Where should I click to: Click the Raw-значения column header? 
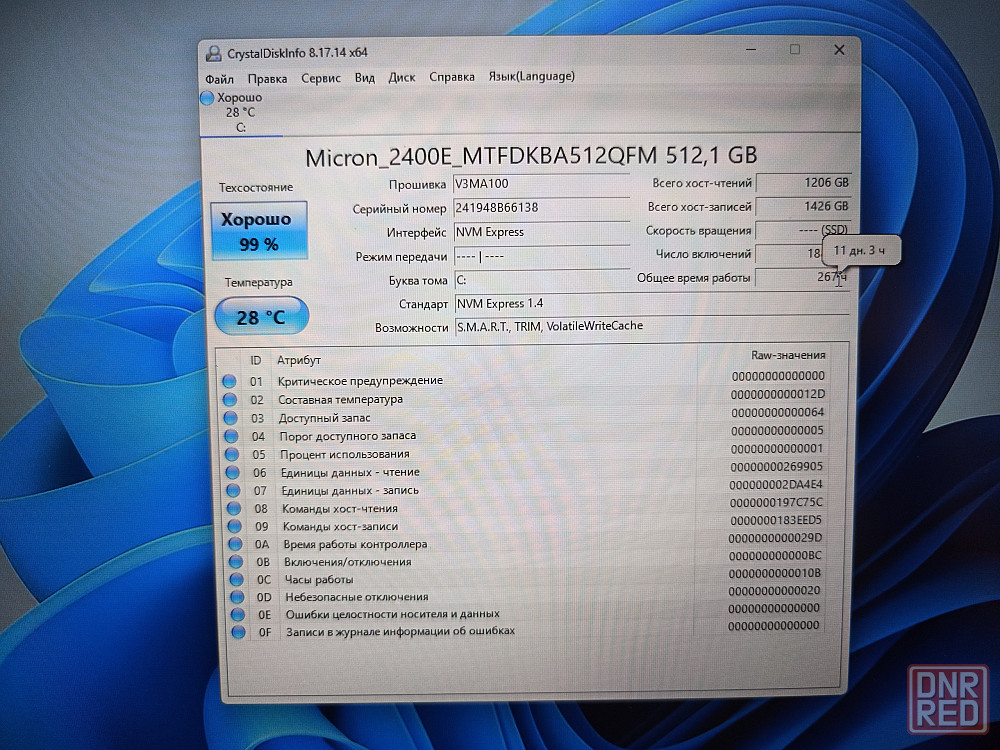(788, 355)
